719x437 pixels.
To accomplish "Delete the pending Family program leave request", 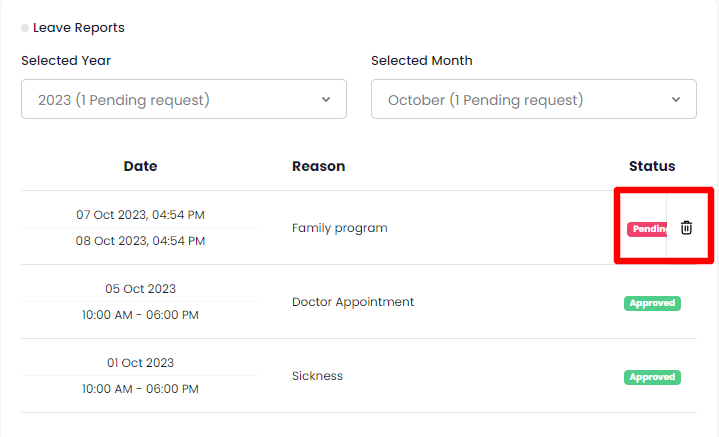I will [686, 228].
